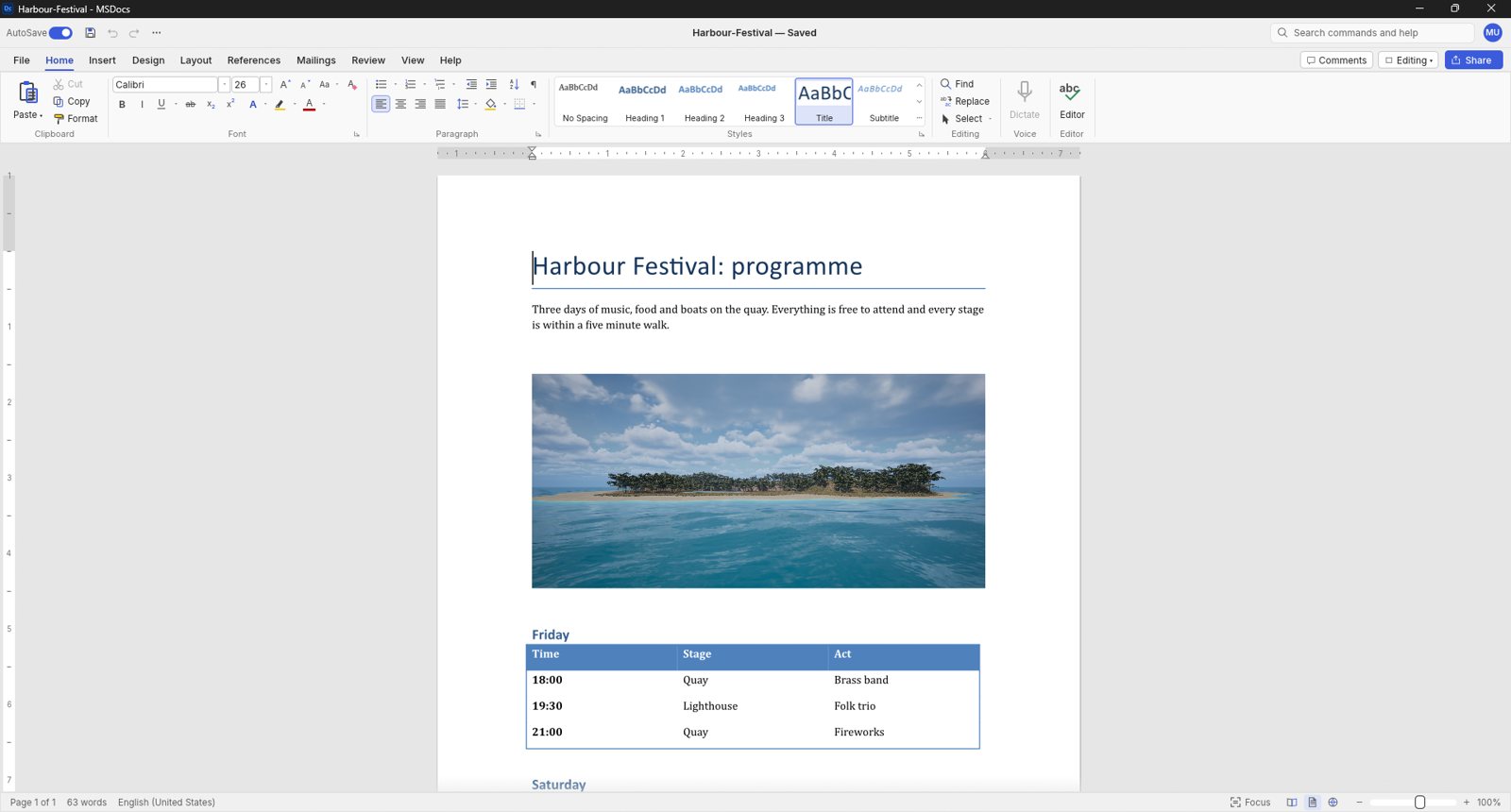Screen dimensions: 1511x812
Task: Switch to the Layout tab
Action: pyautogui.click(x=195, y=60)
